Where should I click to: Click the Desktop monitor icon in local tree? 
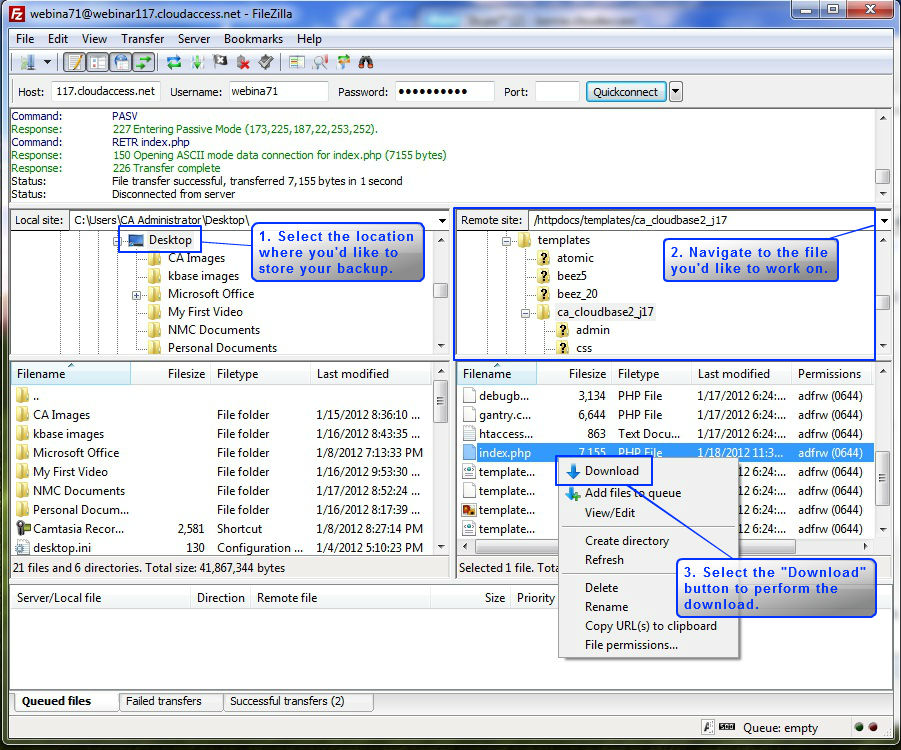pos(136,240)
